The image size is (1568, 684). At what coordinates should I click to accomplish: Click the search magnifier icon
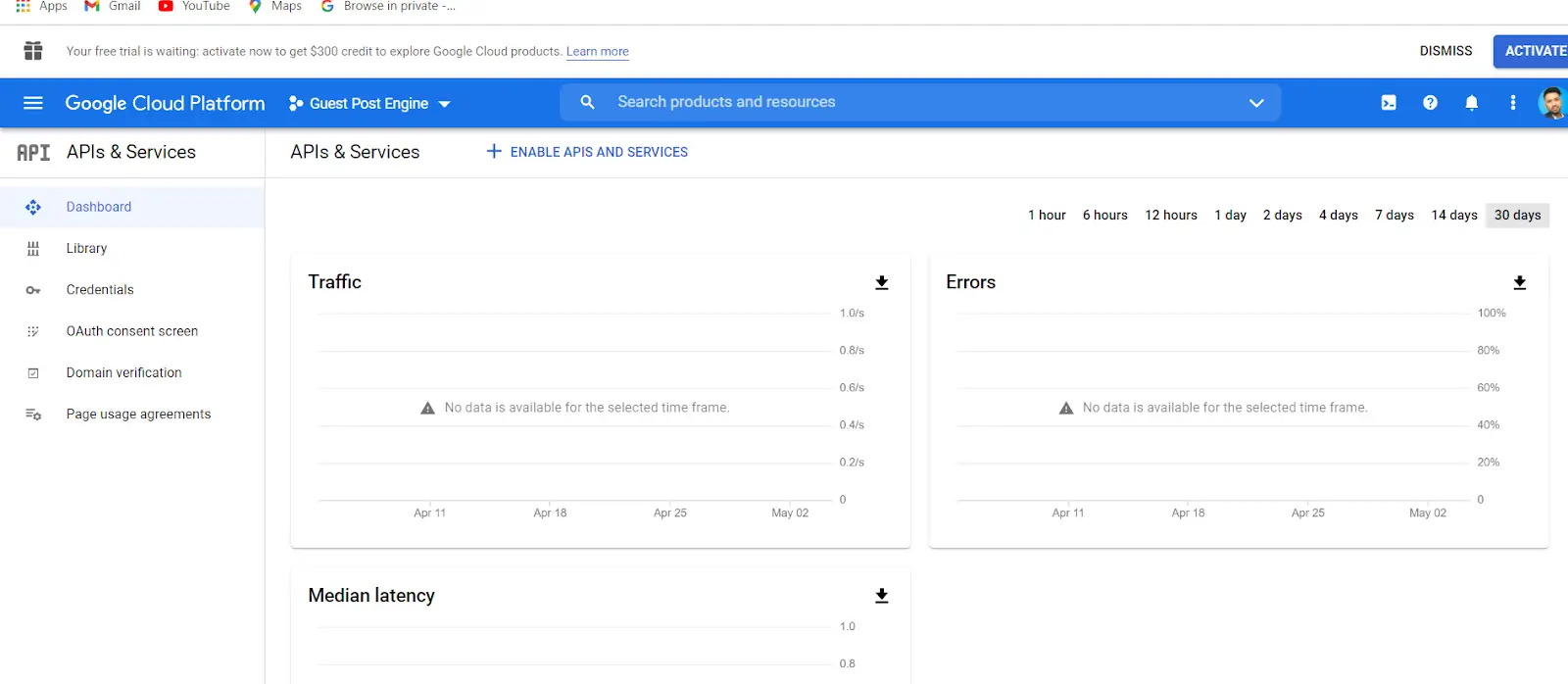tap(587, 102)
